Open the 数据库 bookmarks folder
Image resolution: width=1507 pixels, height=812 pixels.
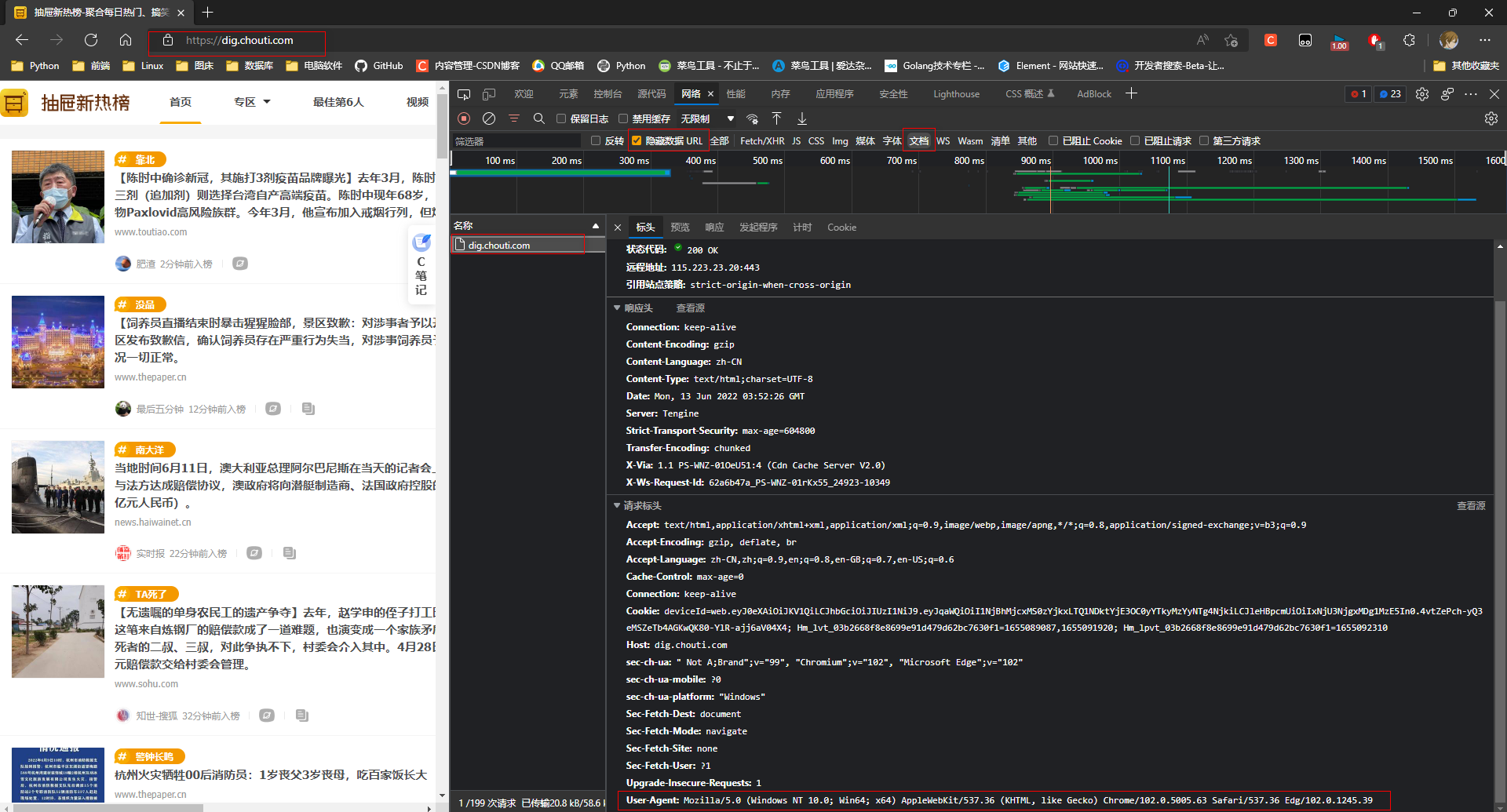[250, 66]
